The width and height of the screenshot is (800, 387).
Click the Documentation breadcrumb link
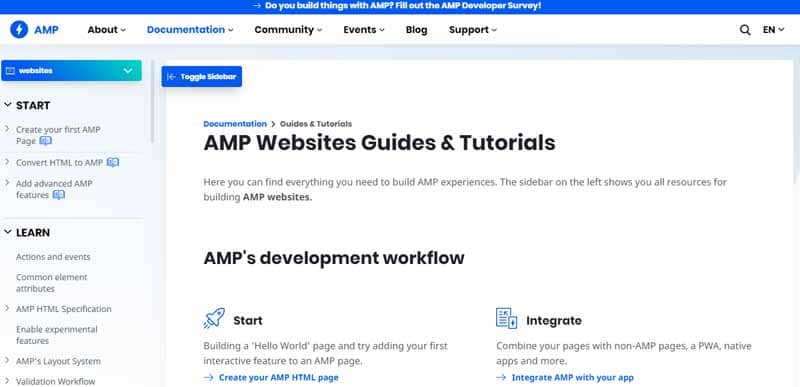coord(235,124)
